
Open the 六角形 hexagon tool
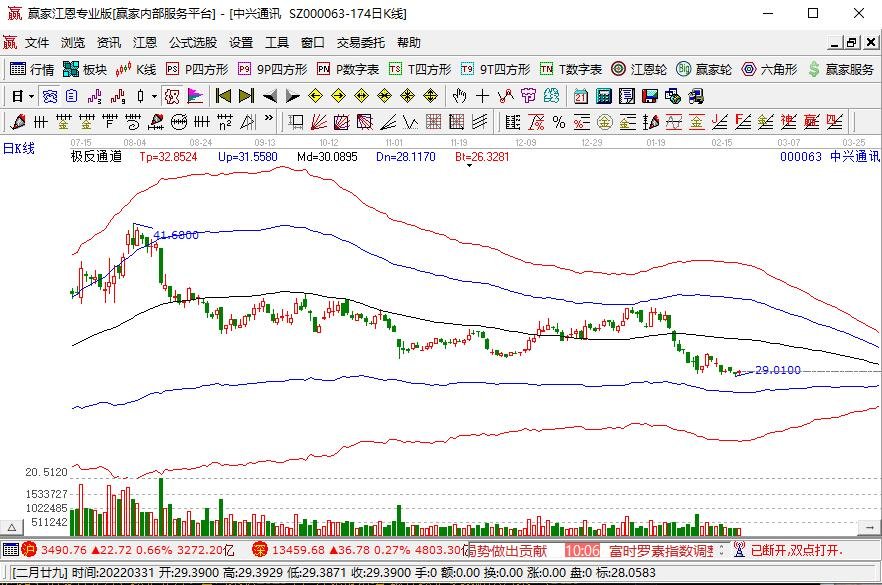tap(769, 69)
